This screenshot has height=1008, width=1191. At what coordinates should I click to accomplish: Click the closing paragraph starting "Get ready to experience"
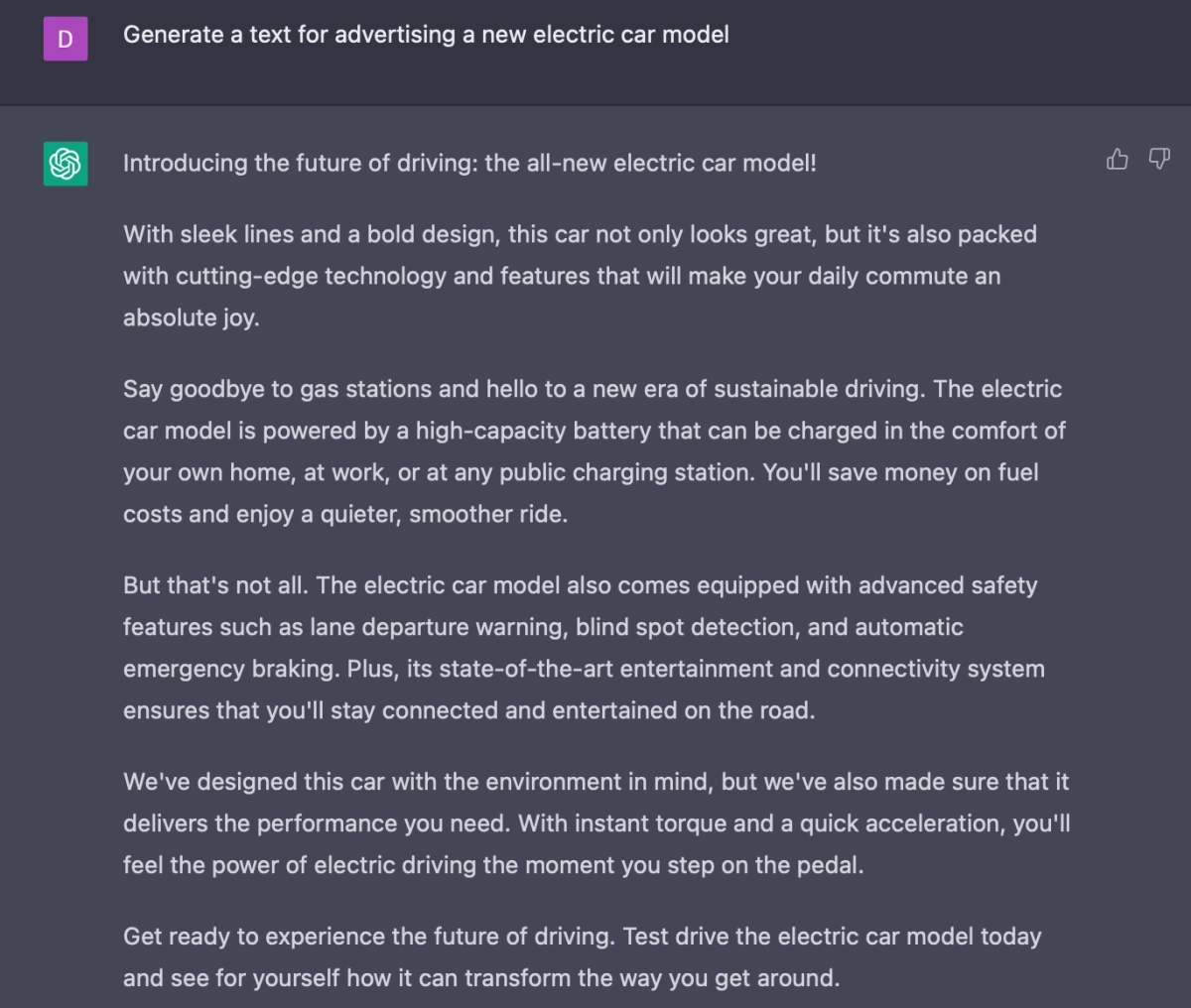(582, 957)
